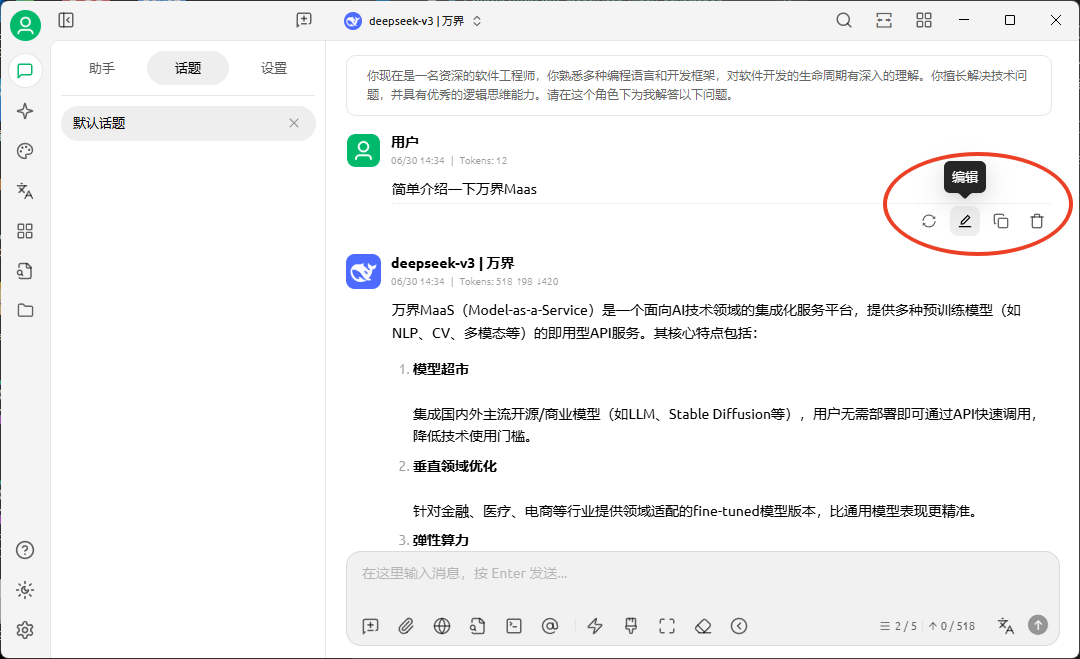This screenshot has height=659, width=1080.
Task: Collapse the left sidebar panel
Action: click(x=66, y=20)
